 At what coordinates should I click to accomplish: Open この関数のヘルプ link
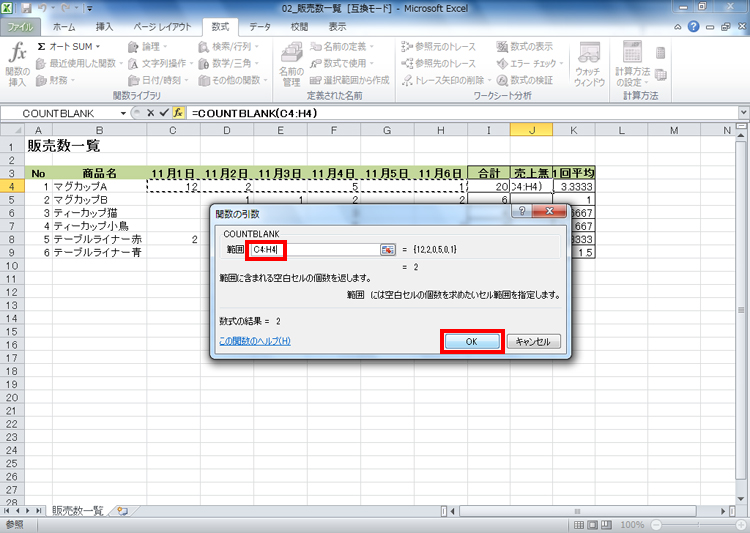(x=254, y=341)
